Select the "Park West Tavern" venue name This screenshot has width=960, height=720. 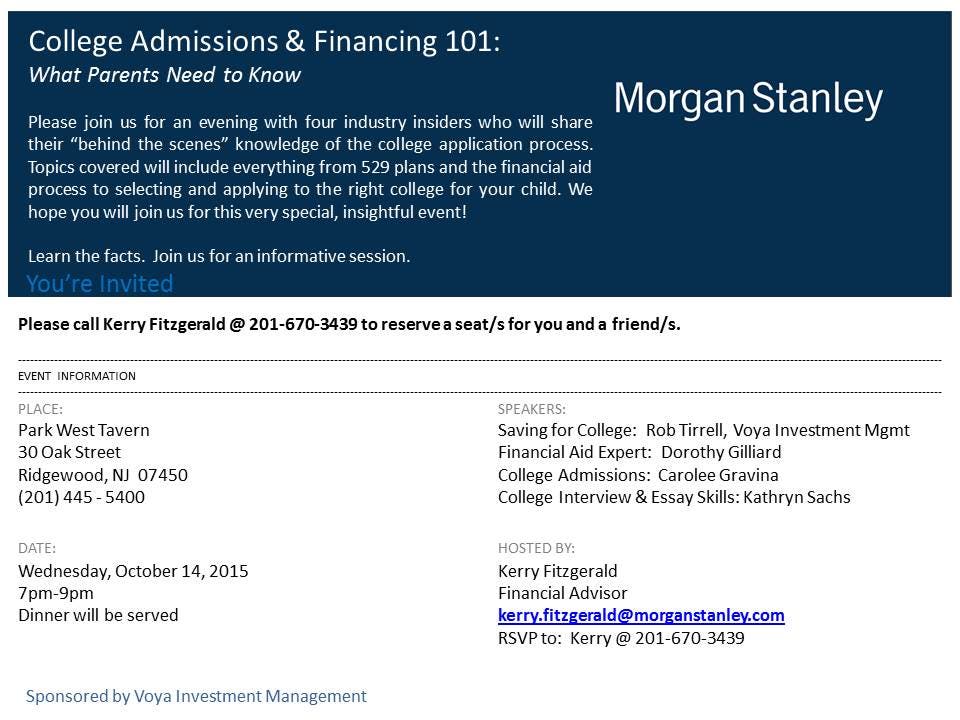(84, 430)
